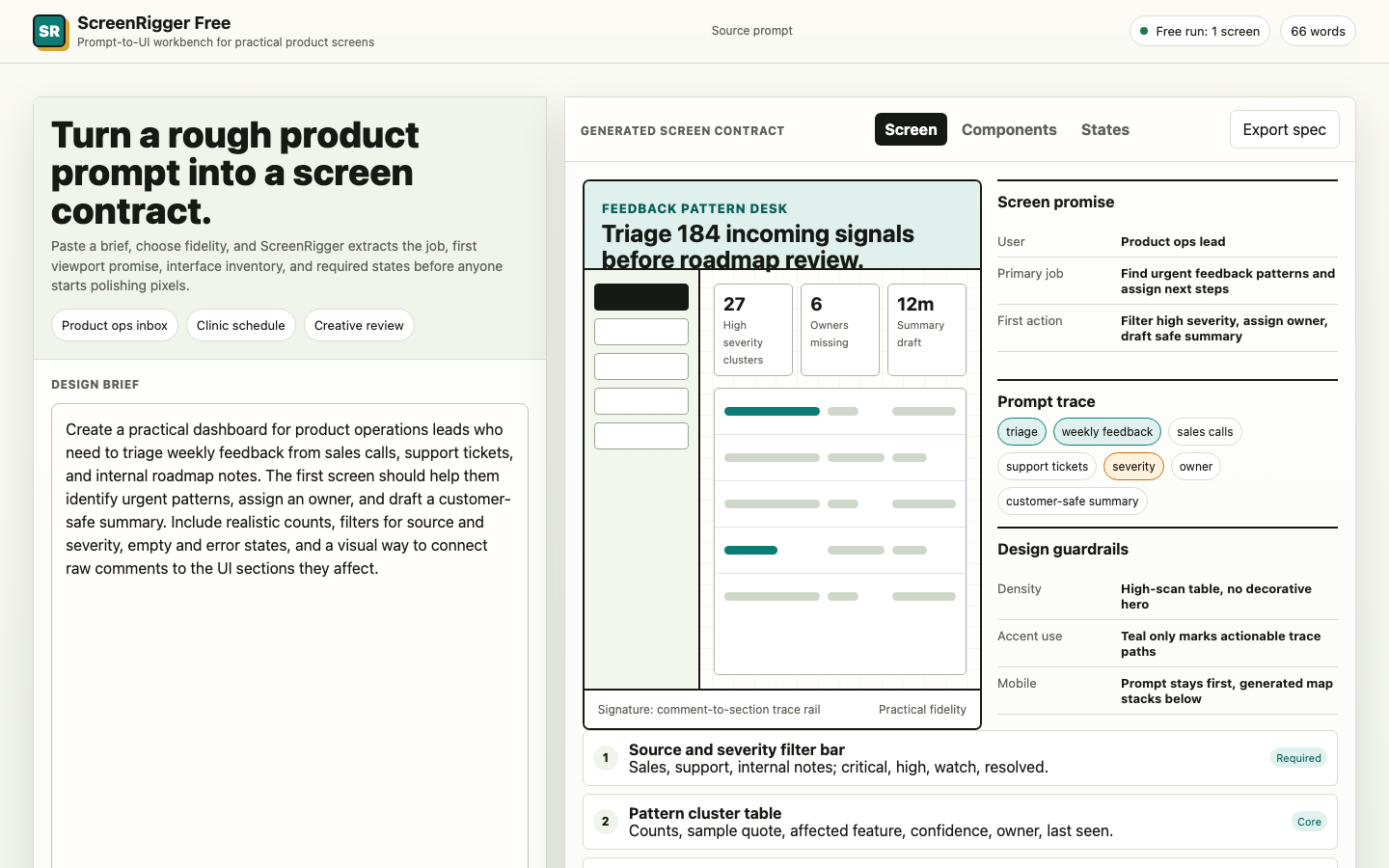Click the Signature: comment-to-section trace rail text
This screenshot has width=1389, height=868.
(x=709, y=710)
